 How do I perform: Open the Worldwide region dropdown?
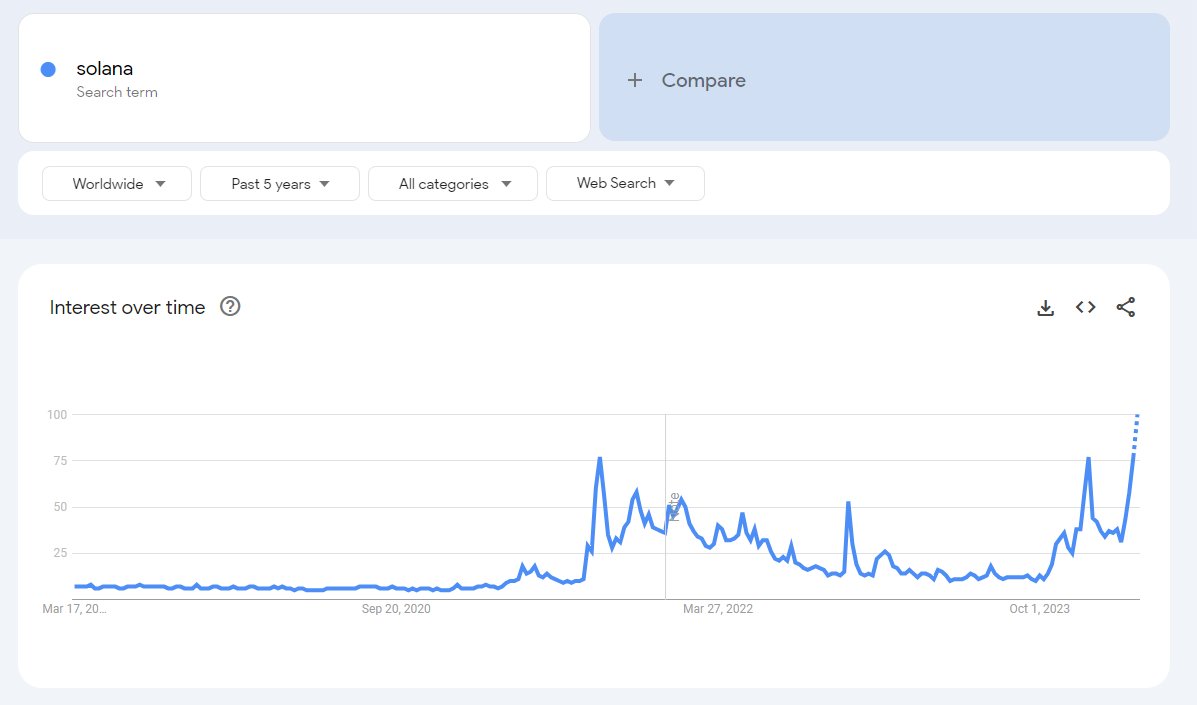(x=117, y=184)
